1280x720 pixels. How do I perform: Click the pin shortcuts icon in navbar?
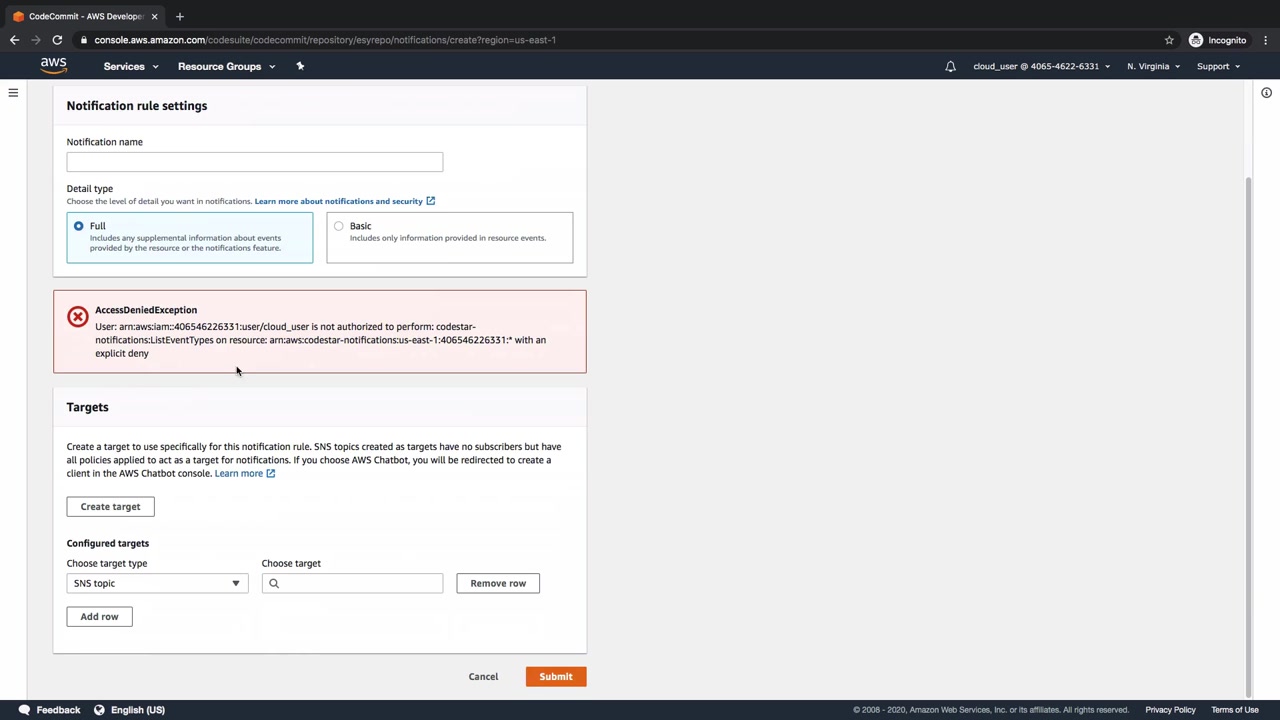point(300,66)
